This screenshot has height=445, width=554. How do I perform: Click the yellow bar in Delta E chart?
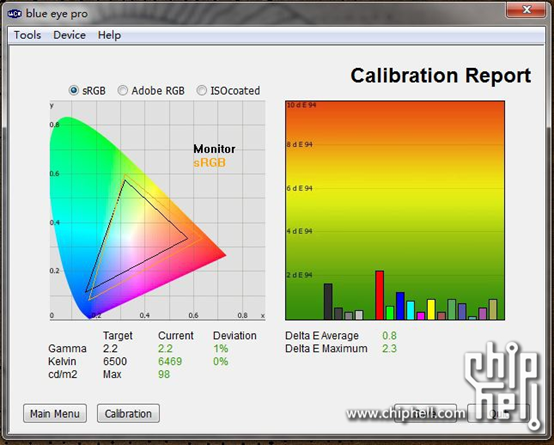coord(431,310)
